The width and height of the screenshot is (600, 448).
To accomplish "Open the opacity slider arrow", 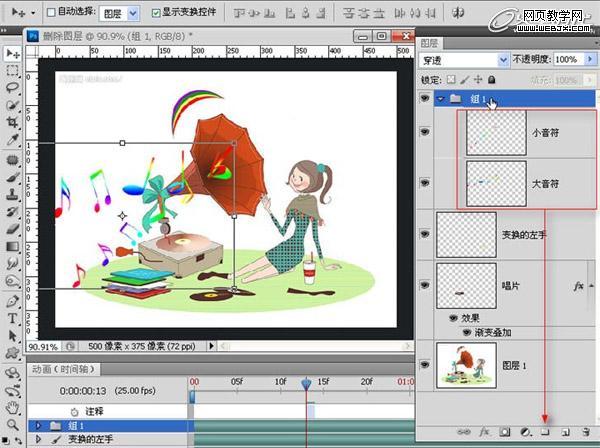I will (589, 60).
